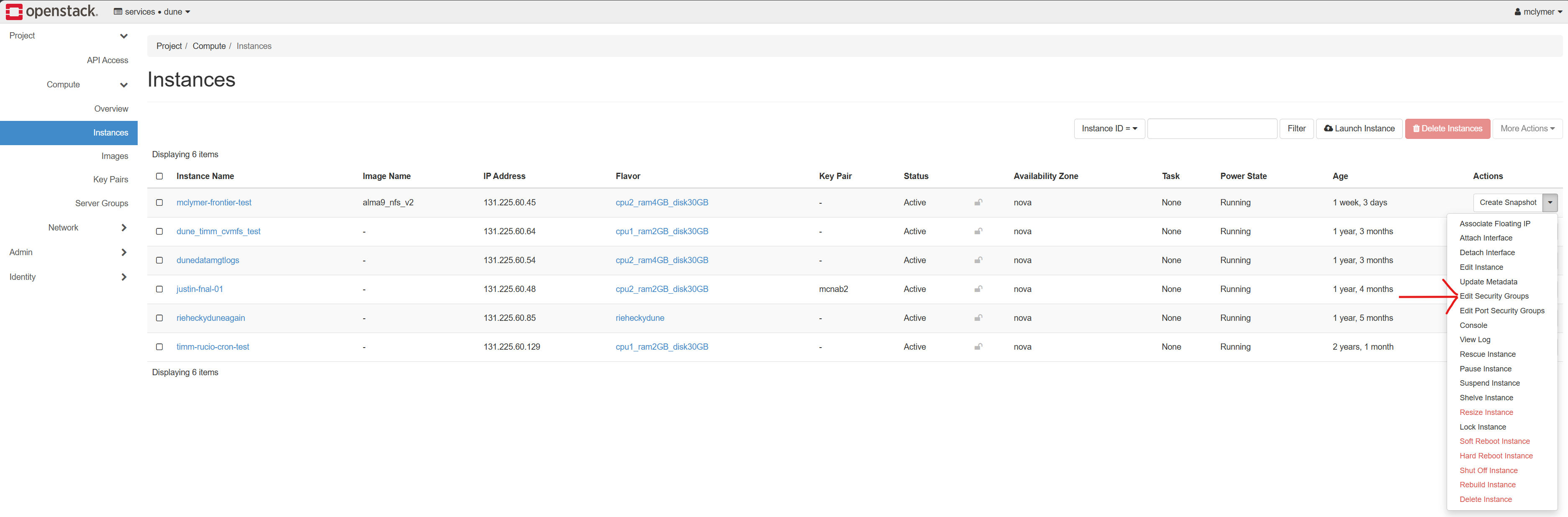Click the OpenStack logo

pos(52,12)
